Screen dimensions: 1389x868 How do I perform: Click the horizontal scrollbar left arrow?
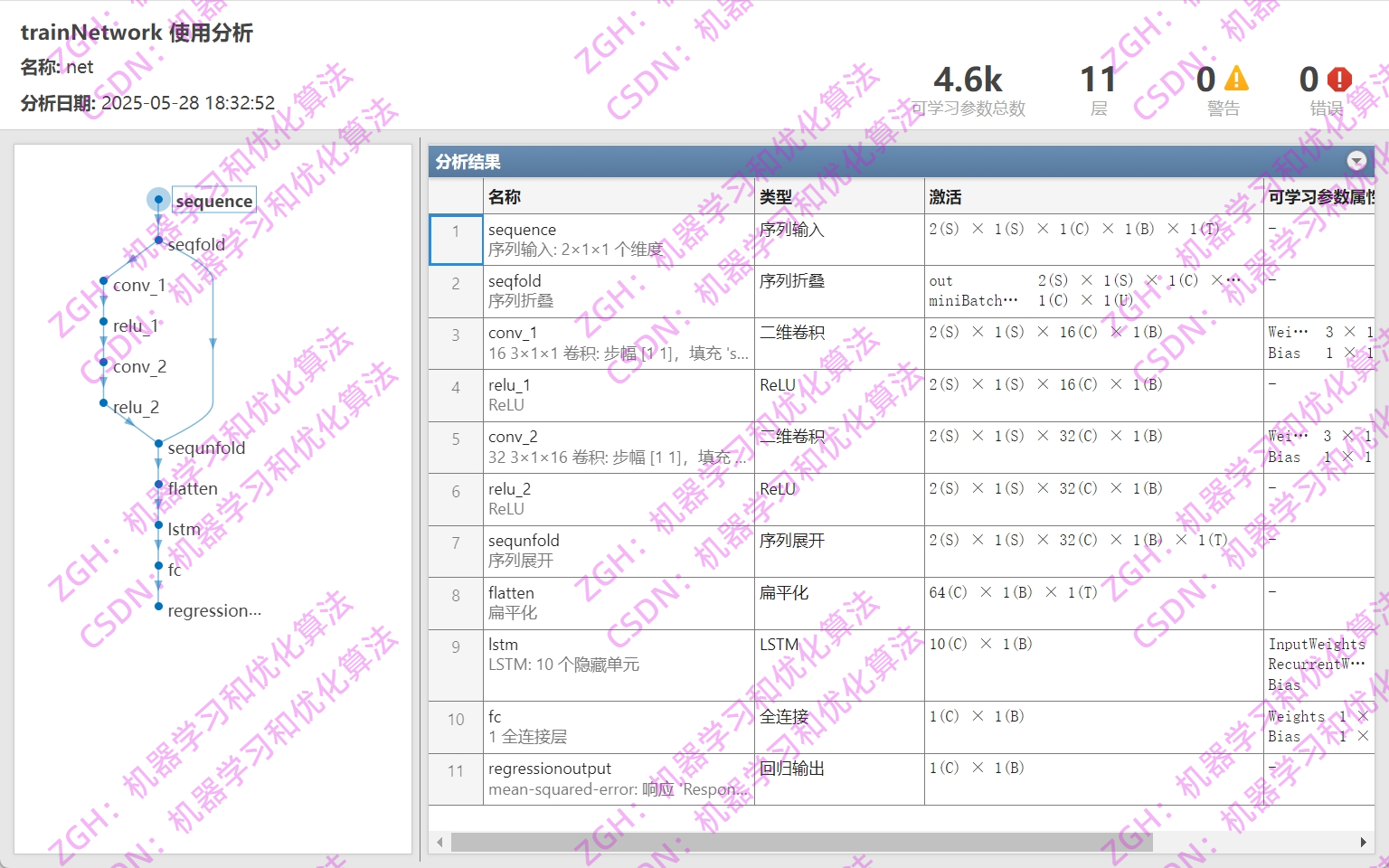pos(439,842)
